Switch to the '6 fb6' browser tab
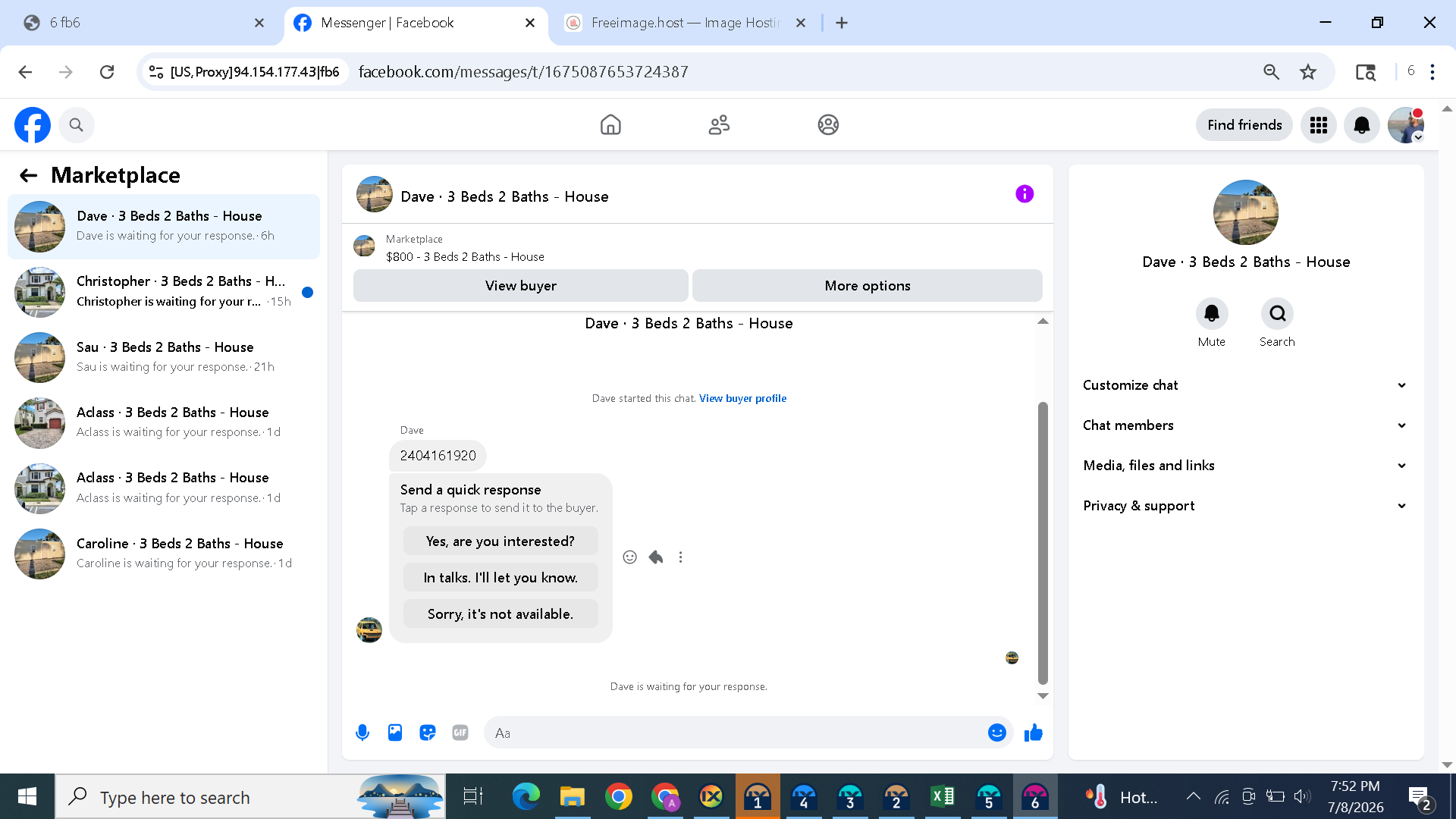1456x819 pixels. click(144, 23)
